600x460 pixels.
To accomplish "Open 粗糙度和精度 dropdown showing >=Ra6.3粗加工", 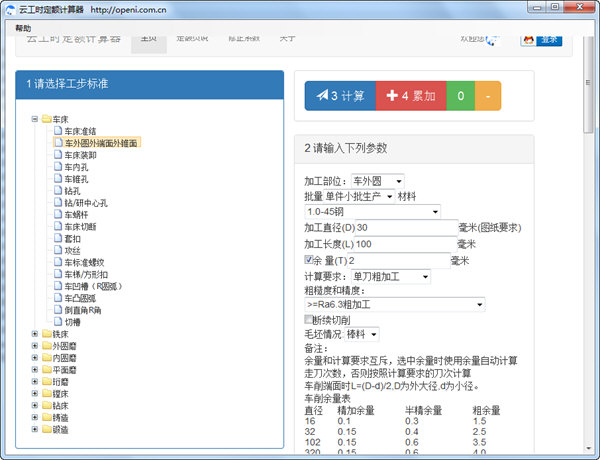I will pyautogui.click(x=395, y=305).
